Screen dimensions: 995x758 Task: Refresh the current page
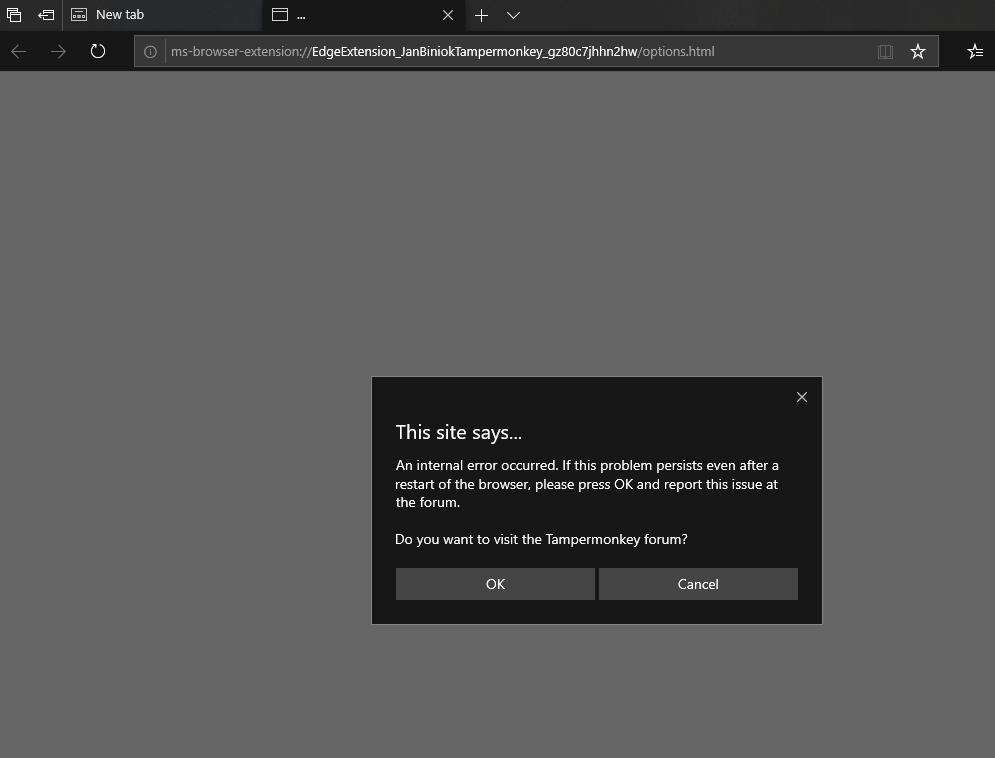(98, 51)
